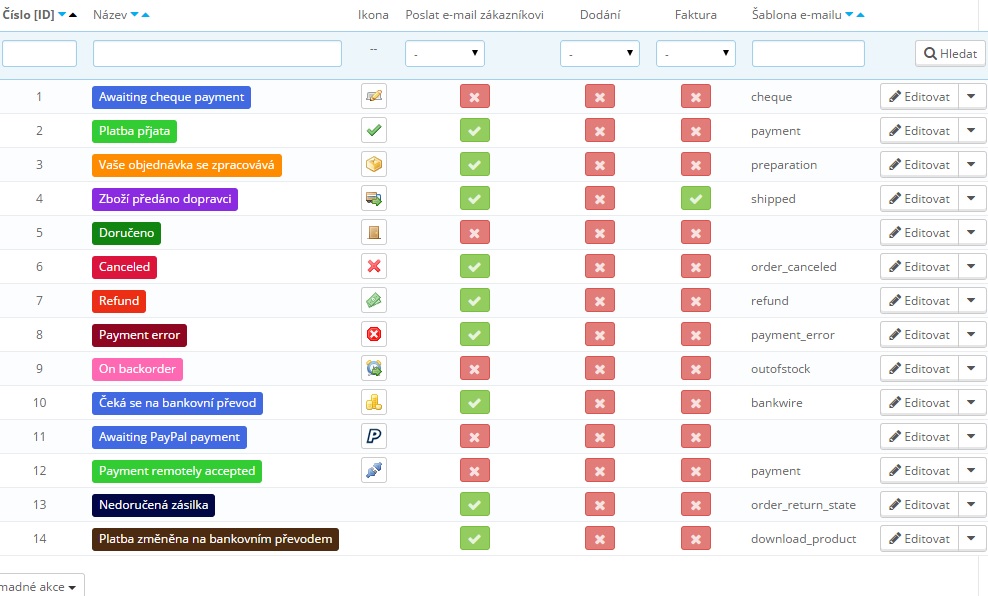Click the orange Vaše objednávka se zpracovává label
988x596 pixels.
(187, 165)
